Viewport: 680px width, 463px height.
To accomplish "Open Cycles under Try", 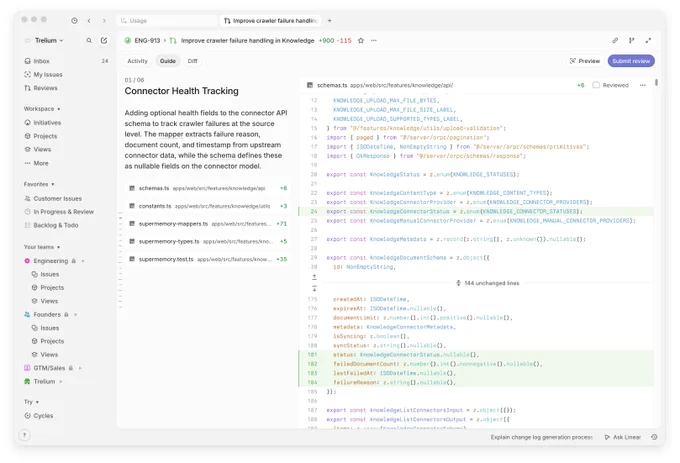I will (66, 415).
